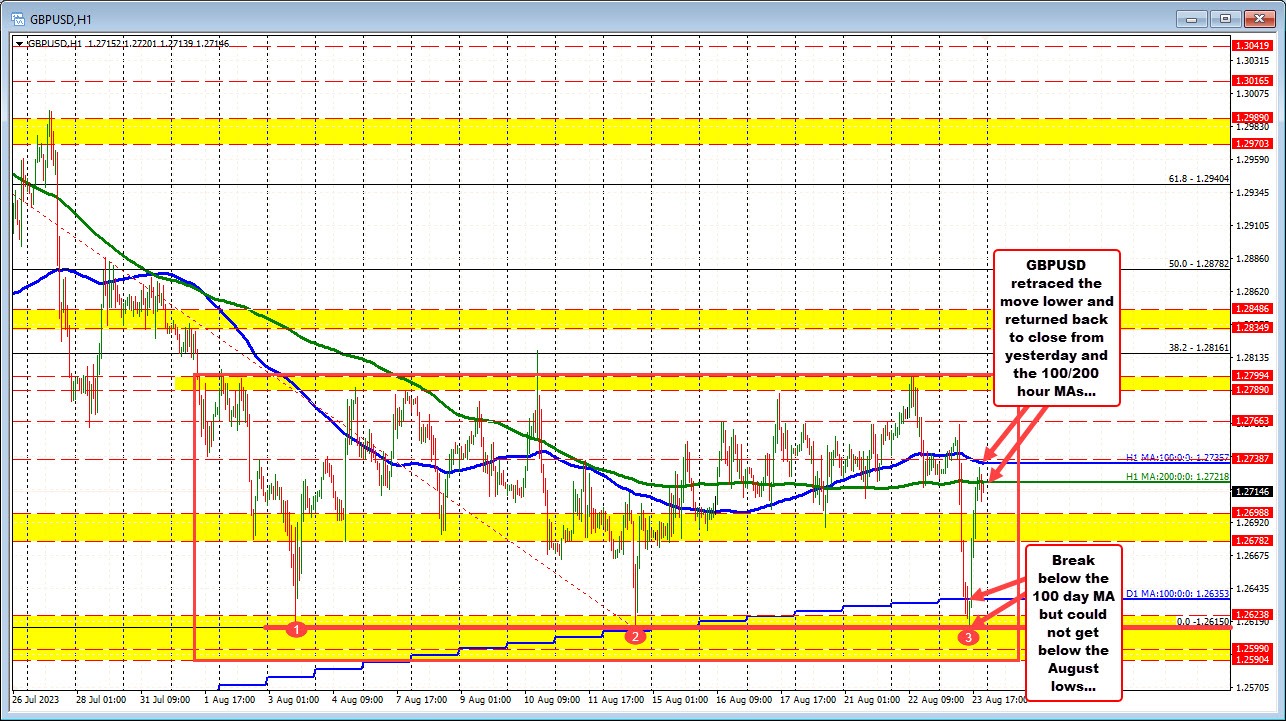This screenshot has height=721, width=1286.
Task: Click the red 1.29890 resistance price label
Action: (1253, 117)
